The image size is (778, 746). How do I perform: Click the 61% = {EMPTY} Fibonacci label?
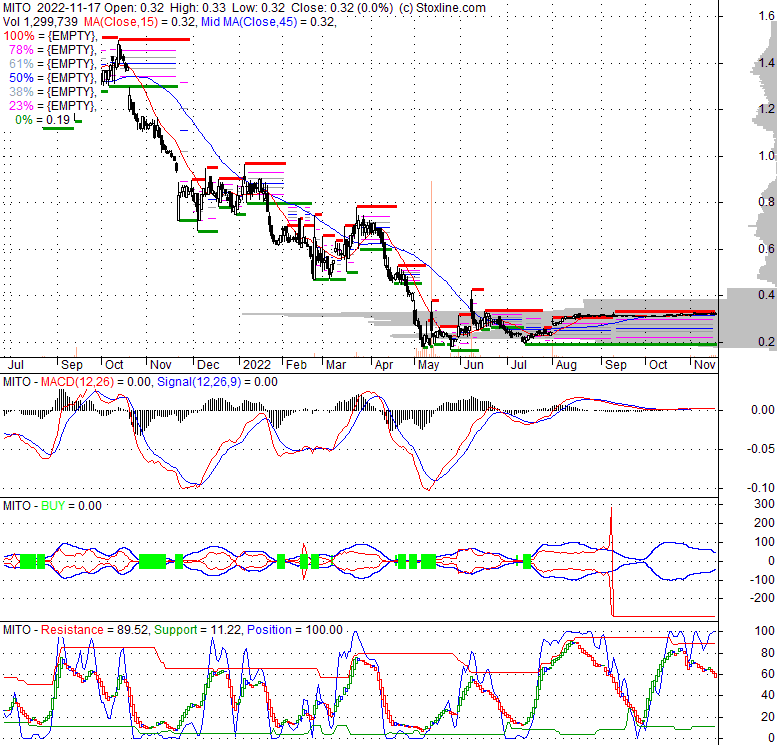[x=52, y=63]
